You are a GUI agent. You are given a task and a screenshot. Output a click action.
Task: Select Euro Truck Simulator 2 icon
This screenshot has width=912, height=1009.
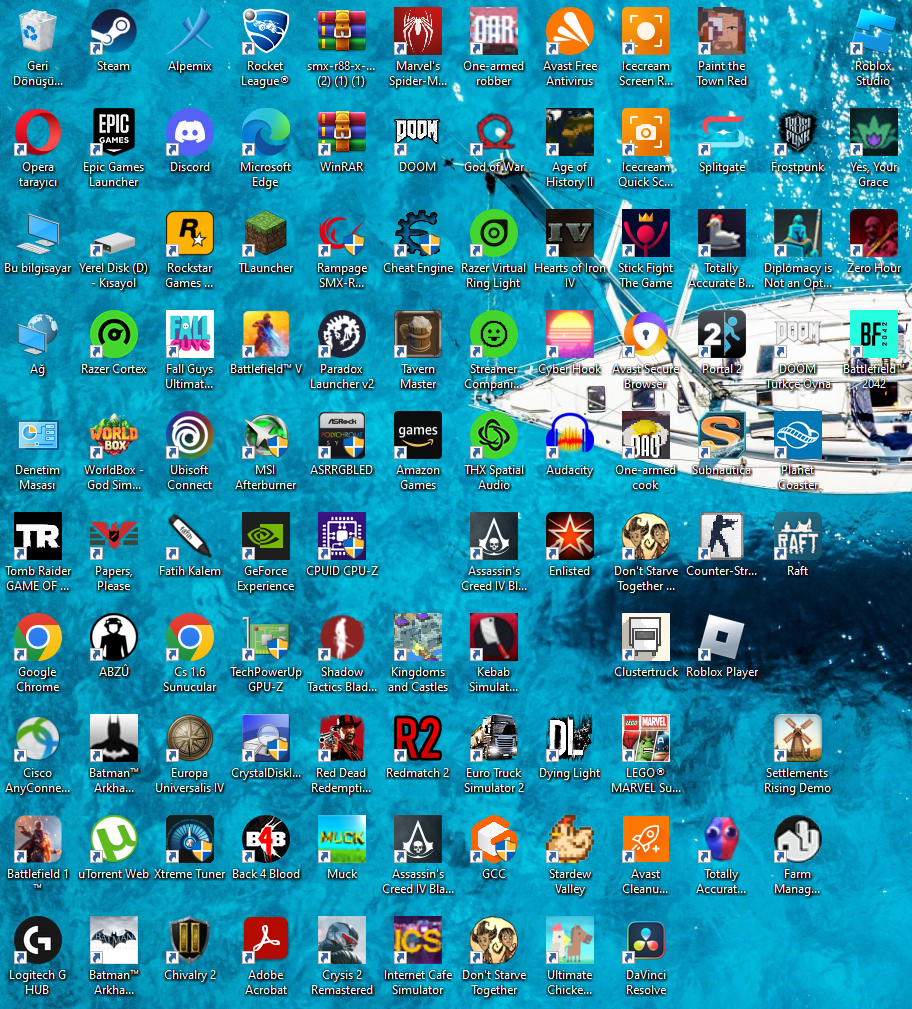tap(494, 739)
